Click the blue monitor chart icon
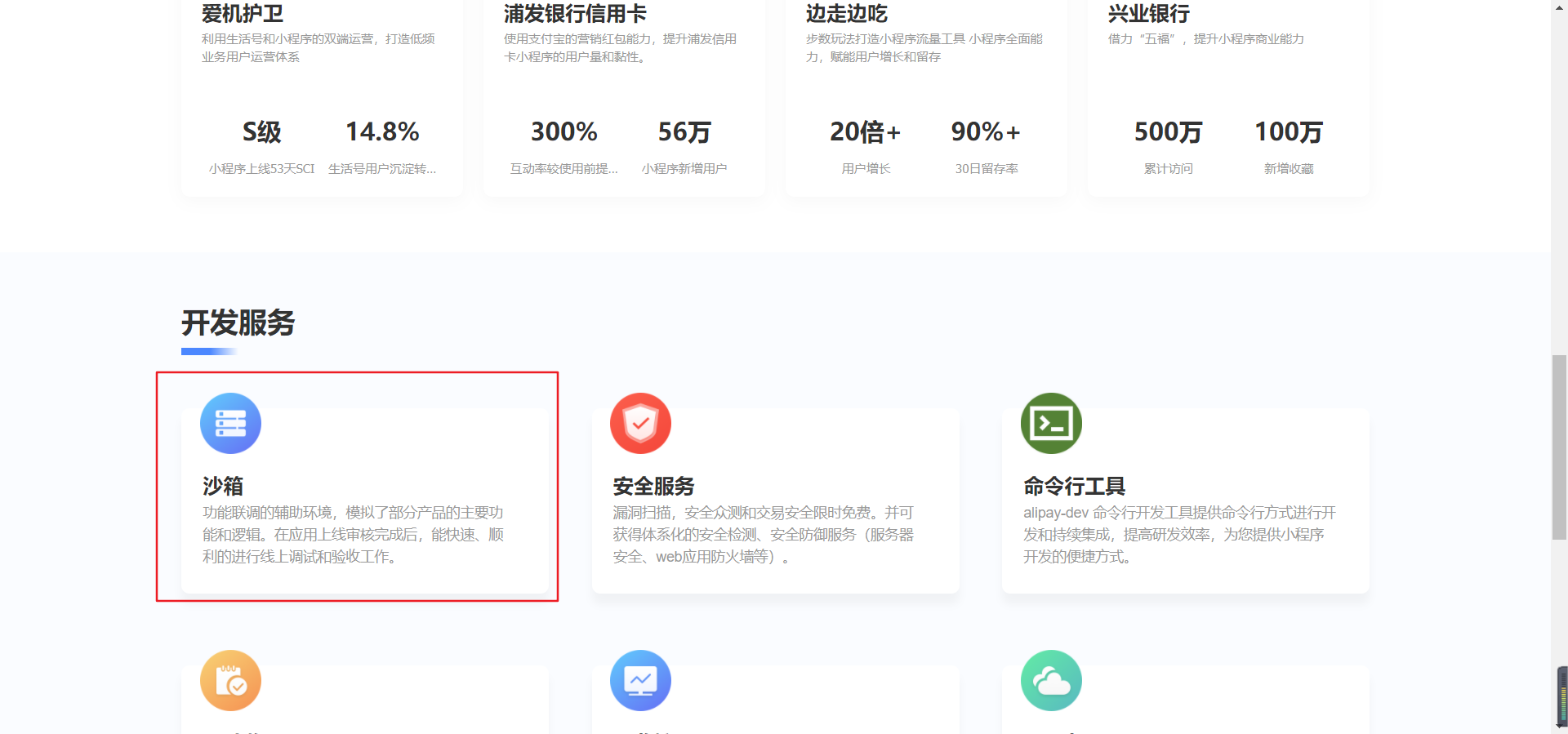The height and width of the screenshot is (734, 1568). 640,680
